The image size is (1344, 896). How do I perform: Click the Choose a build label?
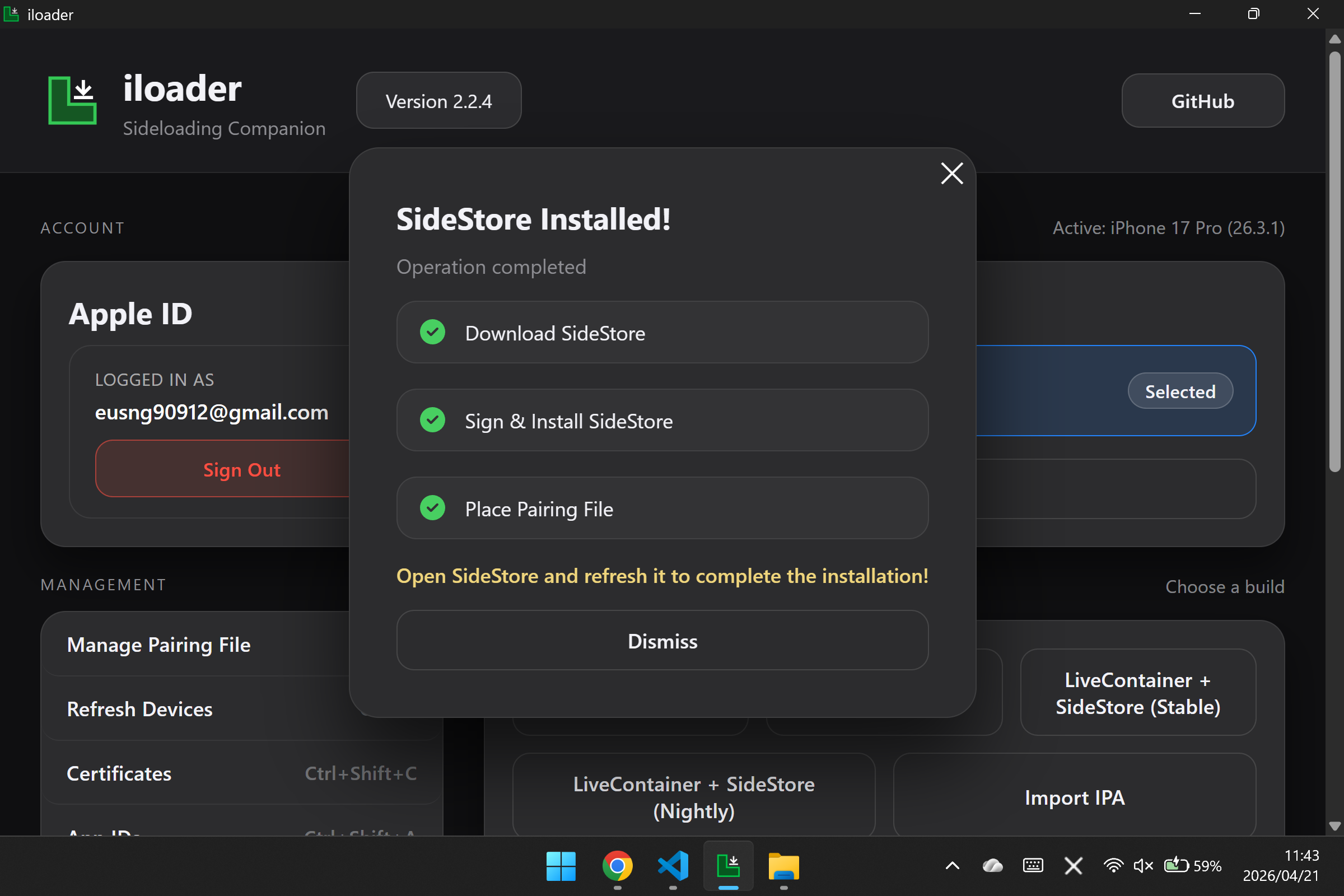point(1225,587)
